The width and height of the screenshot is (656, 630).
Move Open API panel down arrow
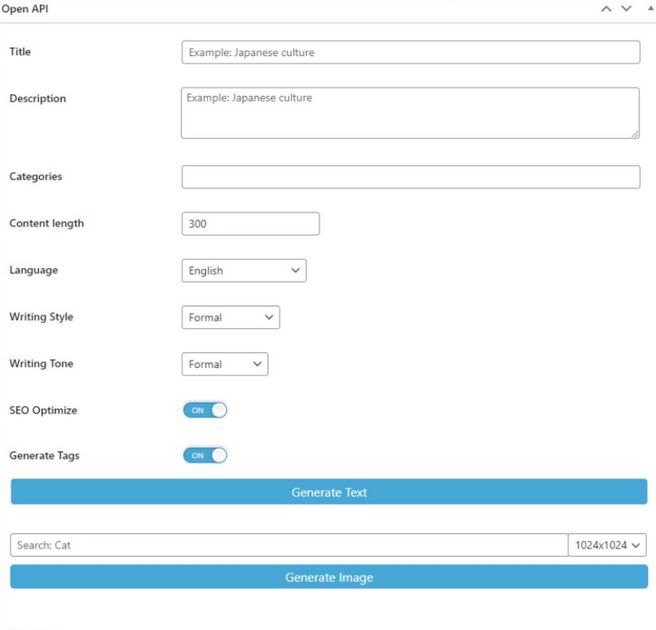click(x=626, y=9)
